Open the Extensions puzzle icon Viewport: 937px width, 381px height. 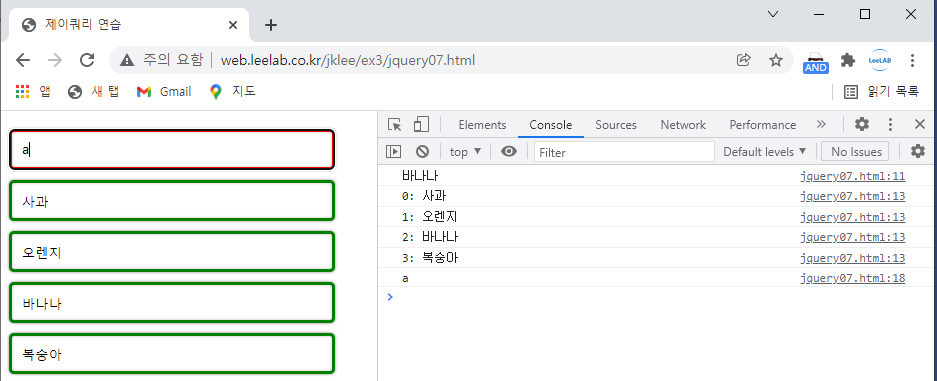(x=847, y=60)
